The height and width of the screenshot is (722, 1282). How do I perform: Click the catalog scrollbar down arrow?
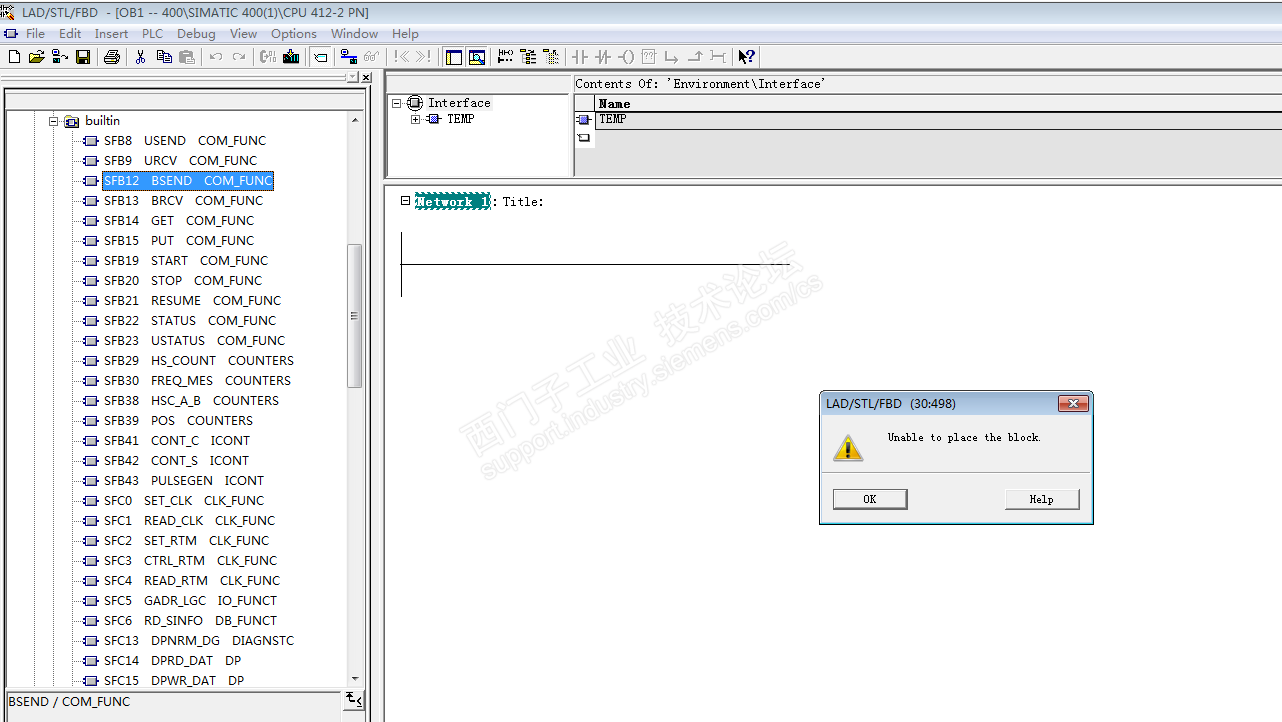pos(355,679)
